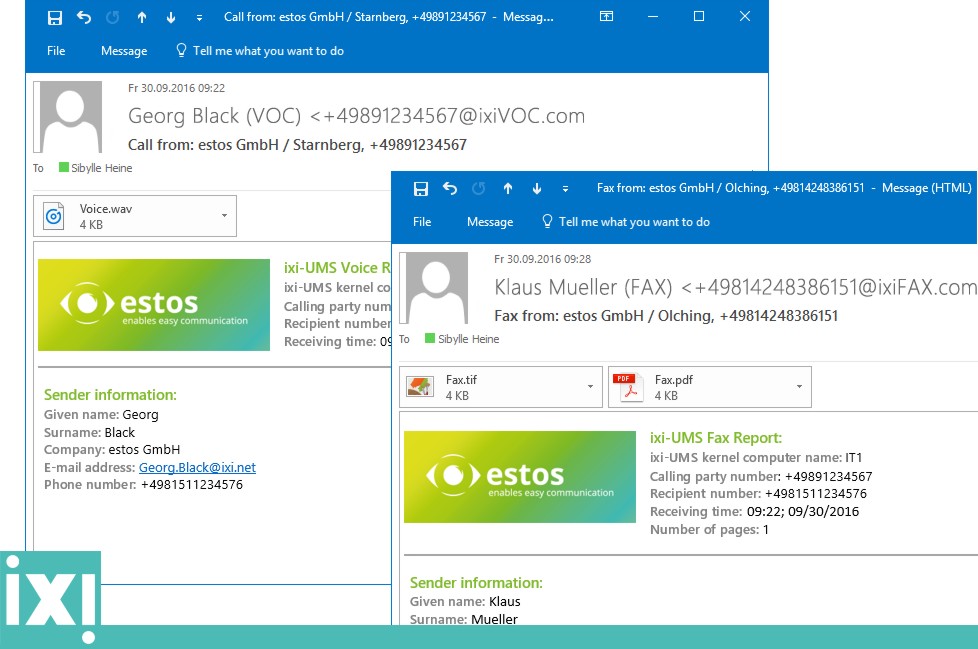This screenshot has height=649, width=978.
Task: Go to previous item in Call window
Action: 142,17
